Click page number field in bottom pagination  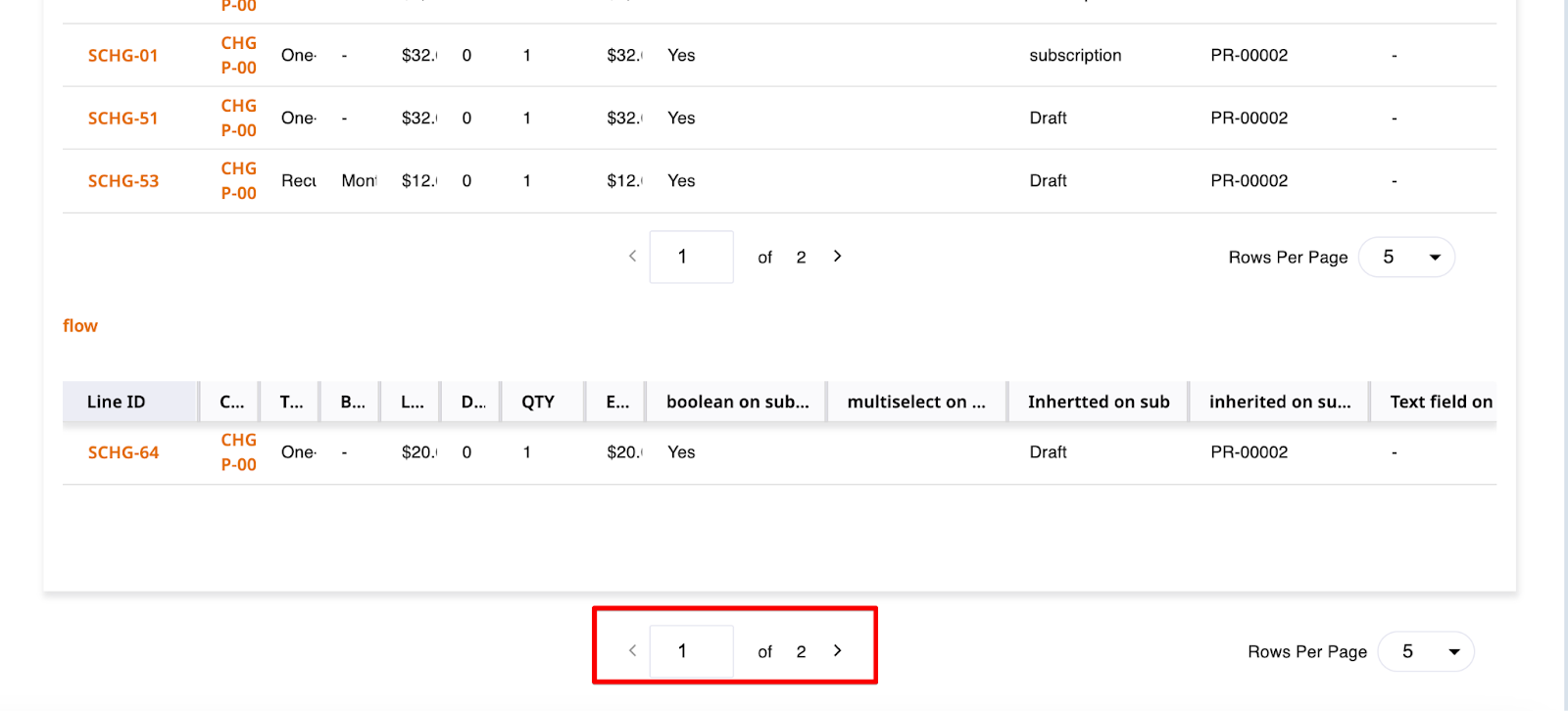pyautogui.click(x=692, y=651)
